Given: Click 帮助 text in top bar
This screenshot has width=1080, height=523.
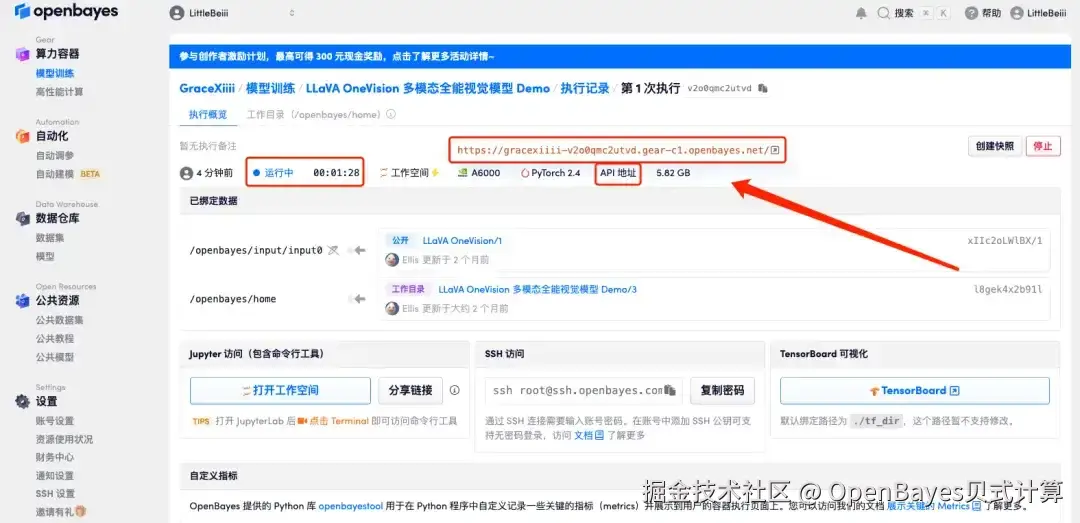Looking at the screenshot, I should point(991,13).
